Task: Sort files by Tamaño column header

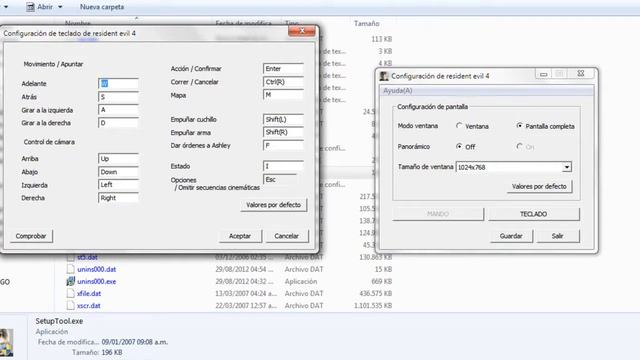Action: [x=367, y=23]
